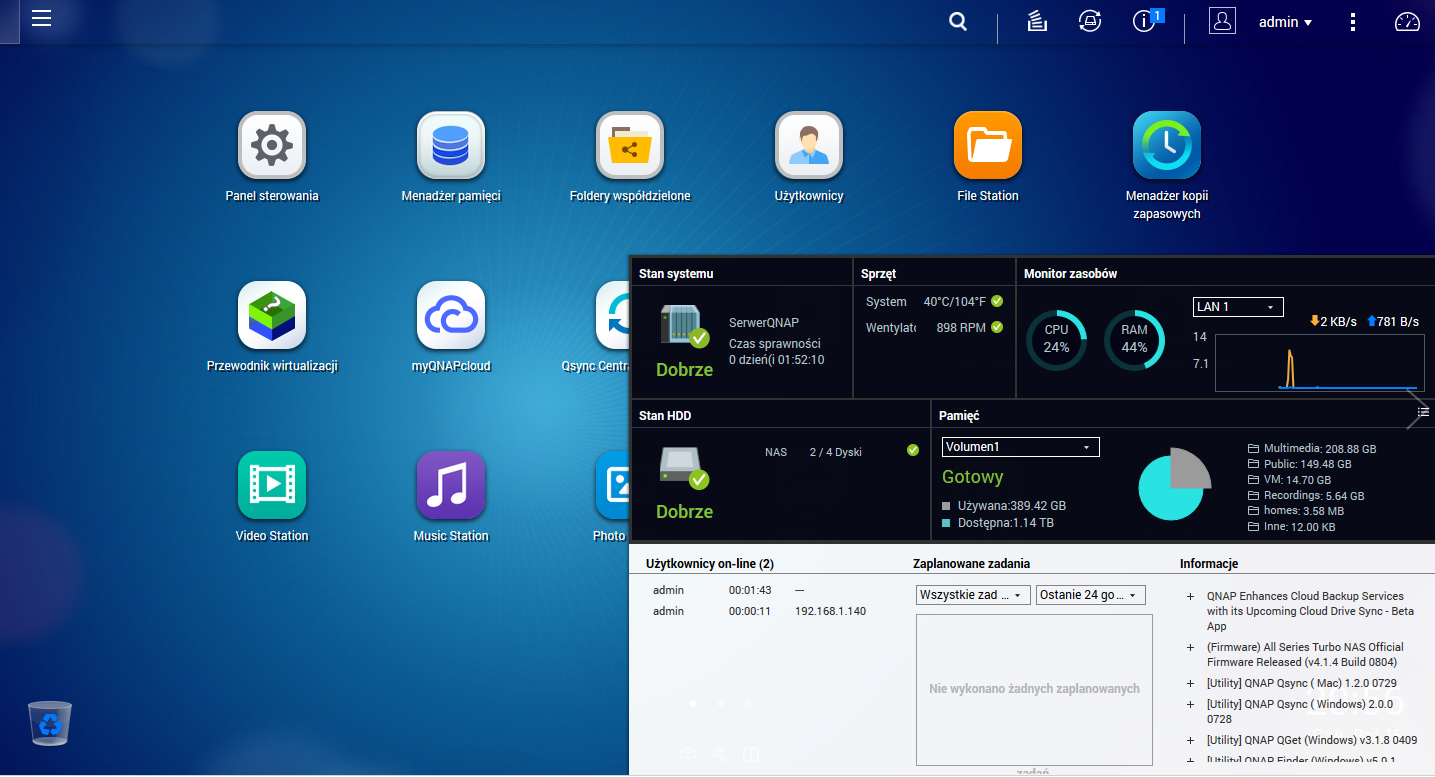Image resolution: width=1435 pixels, height=778 pixels.
Task: Expand the LAN 1 interface dropdown
Action: 1238,307
